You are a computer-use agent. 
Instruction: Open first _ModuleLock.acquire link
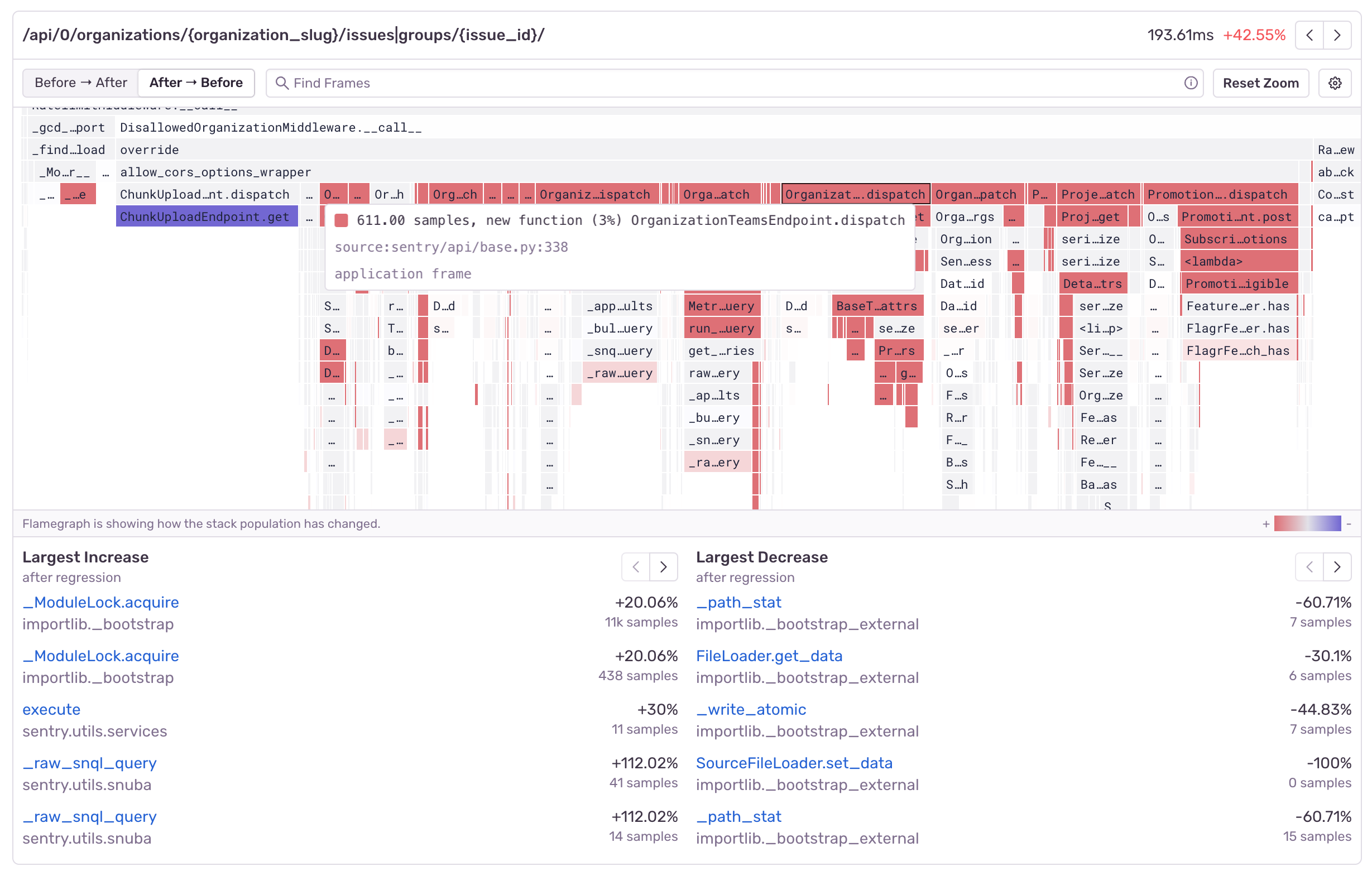[101, 602]
